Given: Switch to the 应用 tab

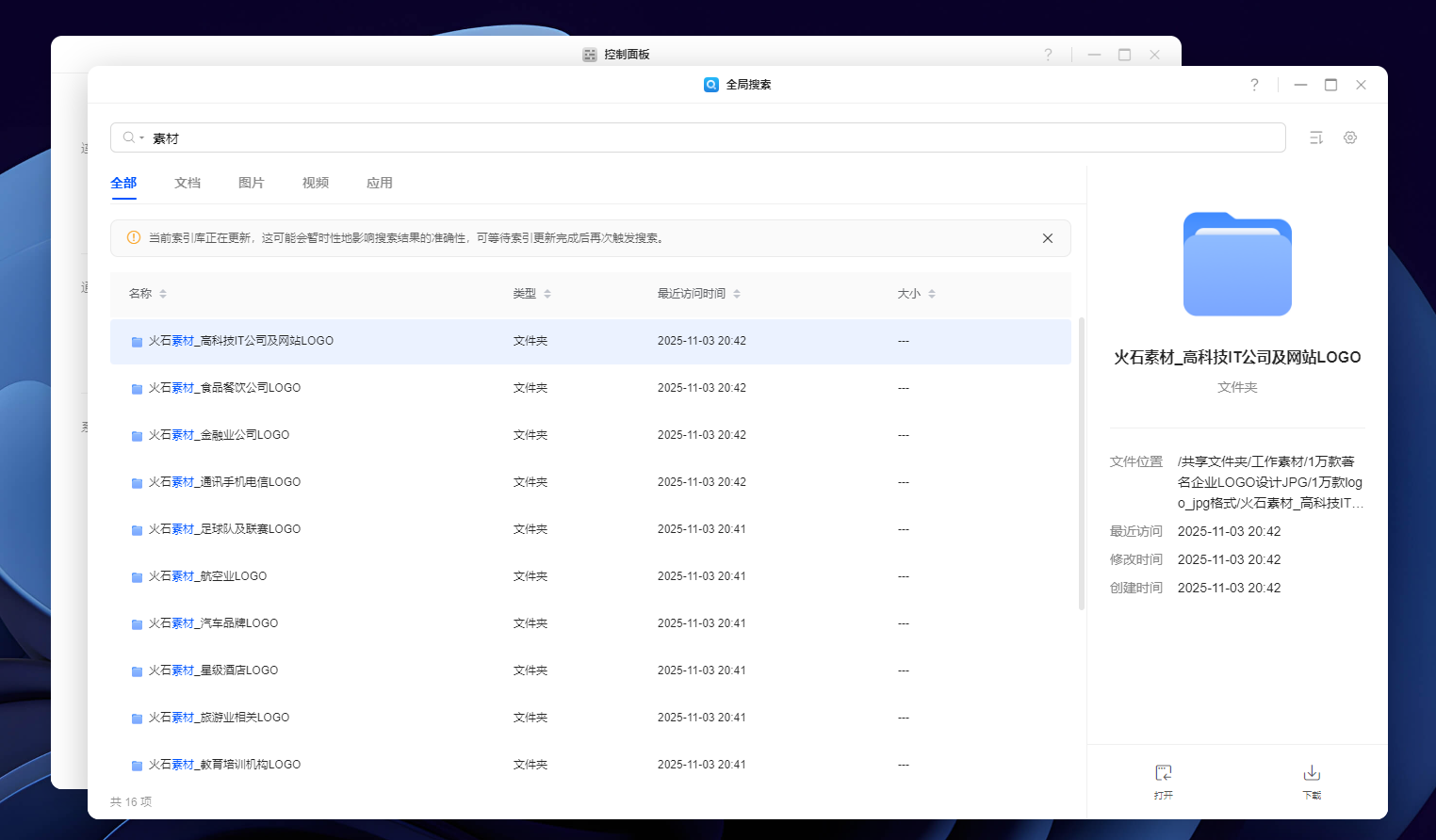Looking at the screenshot, I should tap(380, 183).
